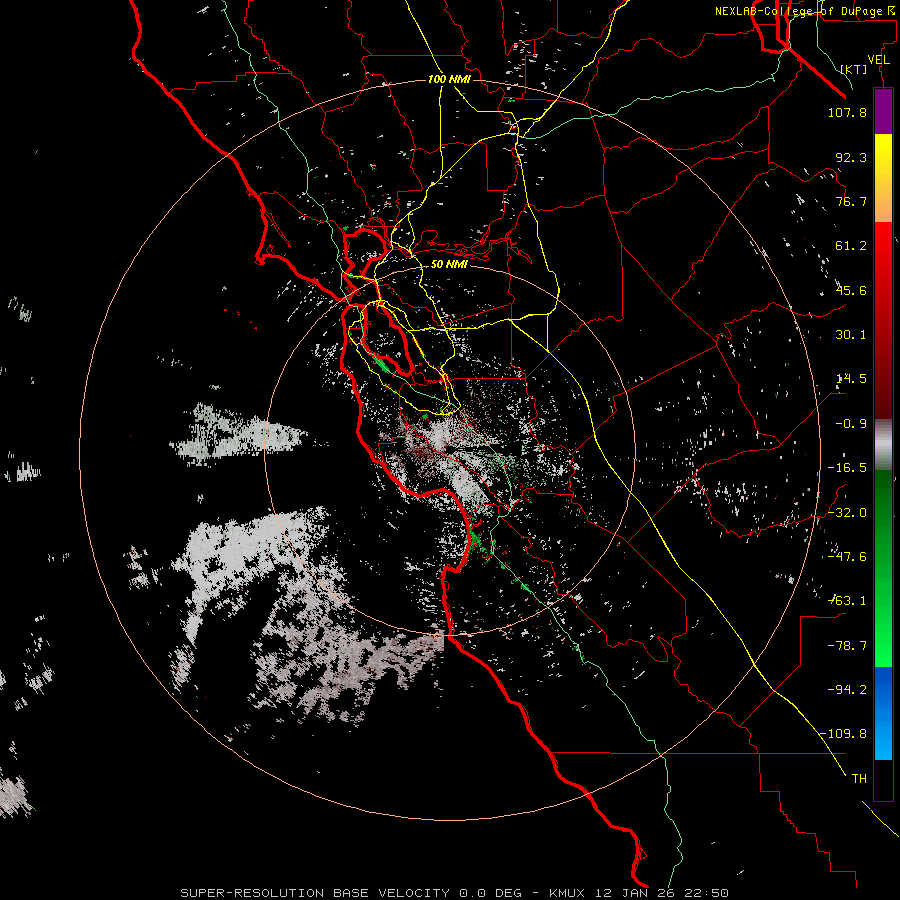
Task: Click the 100 NMI range ring label
Action: coord(449,79)
